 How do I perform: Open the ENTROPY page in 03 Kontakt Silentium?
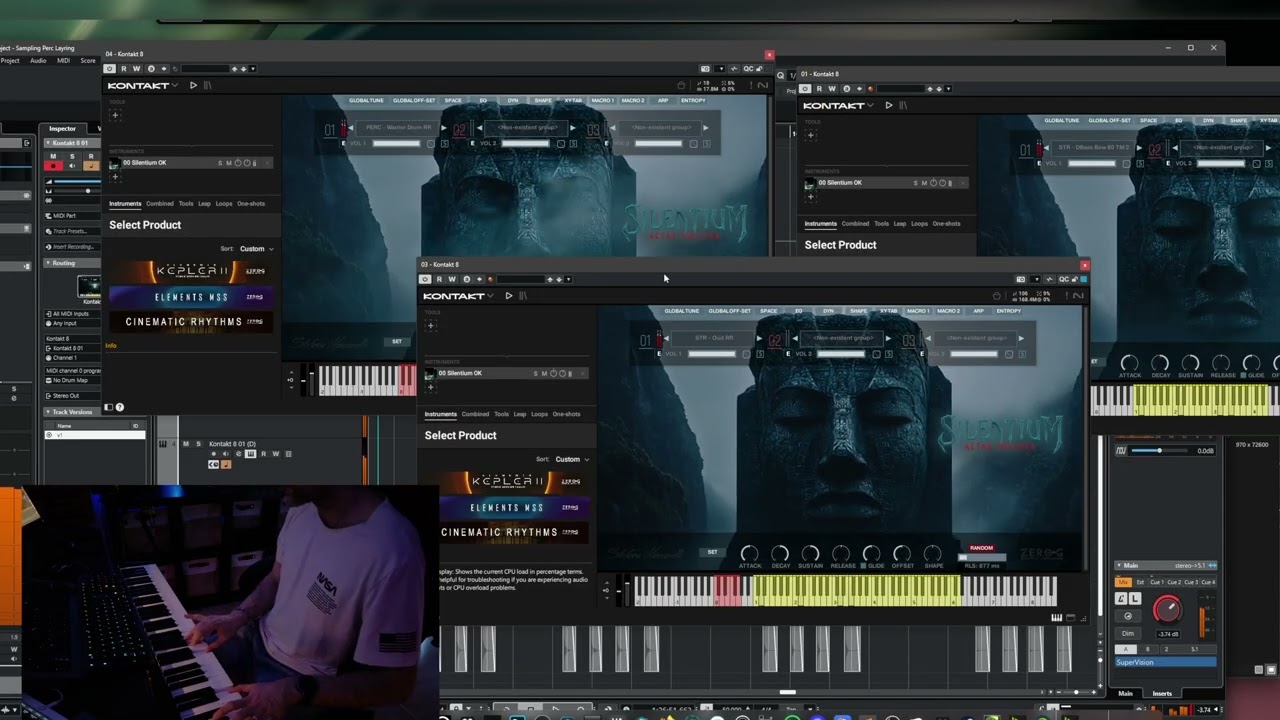[1009, 311]
